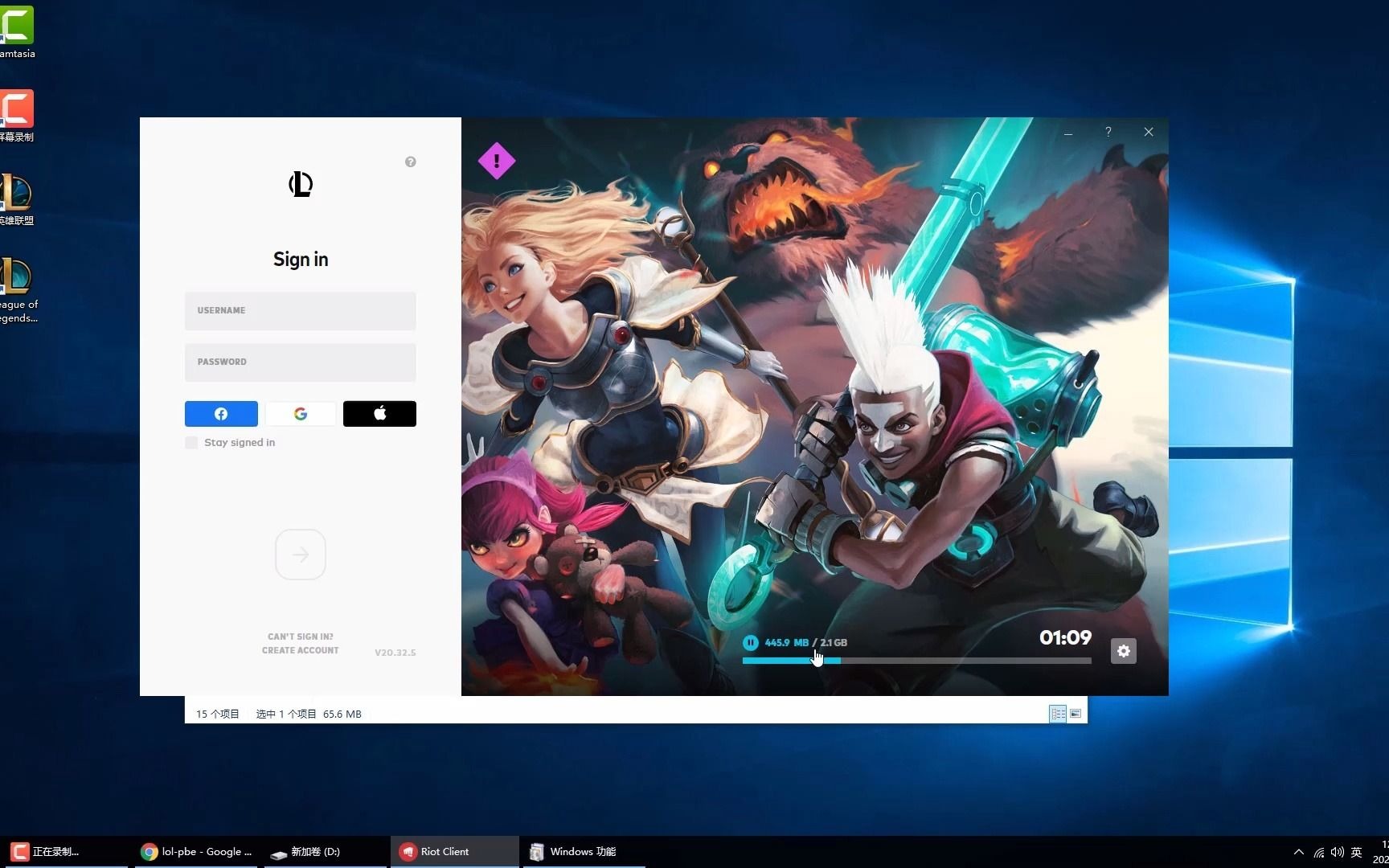This screenshot has width=1389, height=868.
Task: Click the Riot Client taskbar item
Action: click(455, 852)
